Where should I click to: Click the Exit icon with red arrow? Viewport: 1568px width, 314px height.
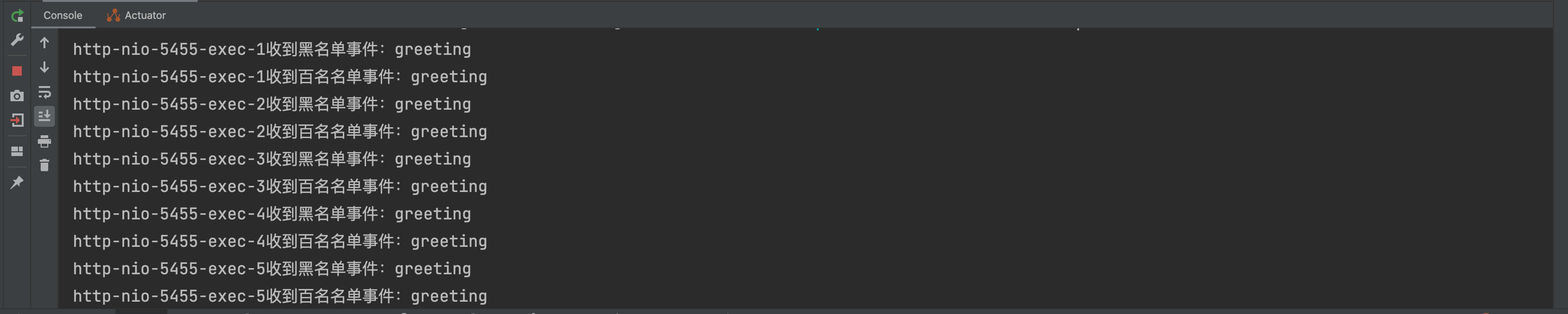[17, 121]
